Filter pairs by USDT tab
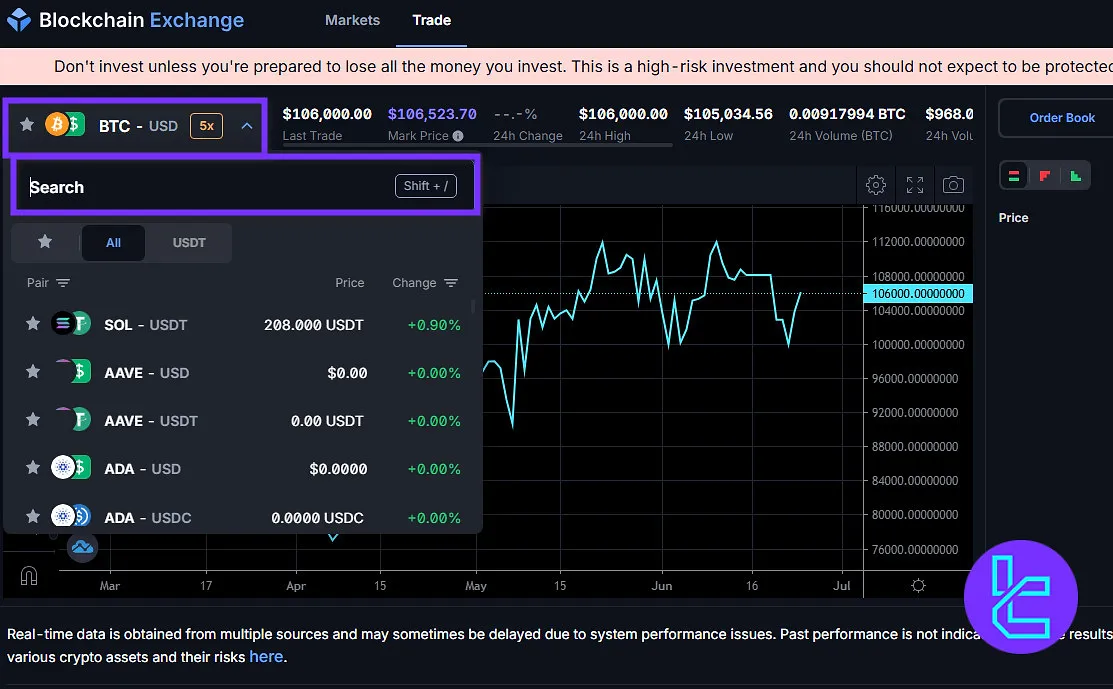This screenshot has width=1113, height=689. click(189, 243)
